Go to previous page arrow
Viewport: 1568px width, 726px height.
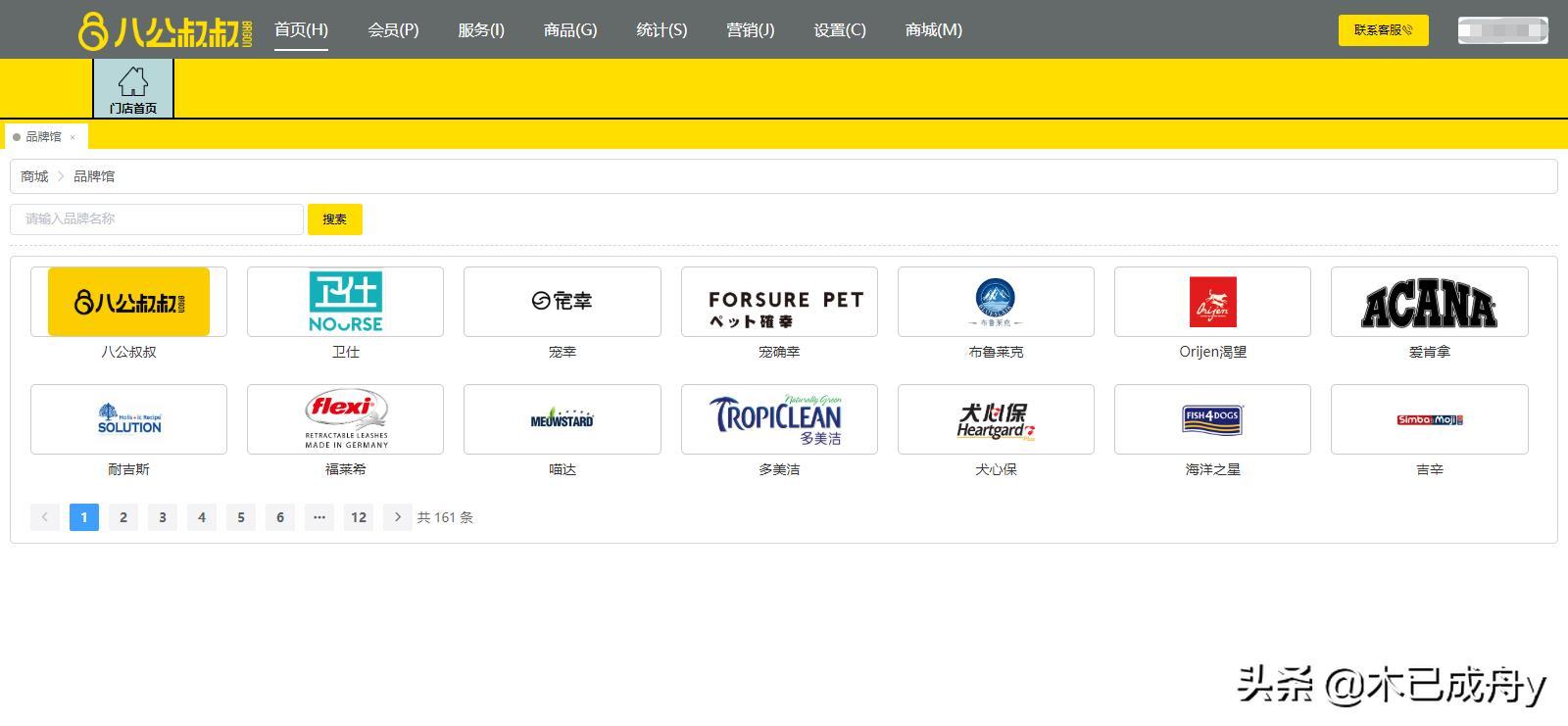tap(45, 517)
